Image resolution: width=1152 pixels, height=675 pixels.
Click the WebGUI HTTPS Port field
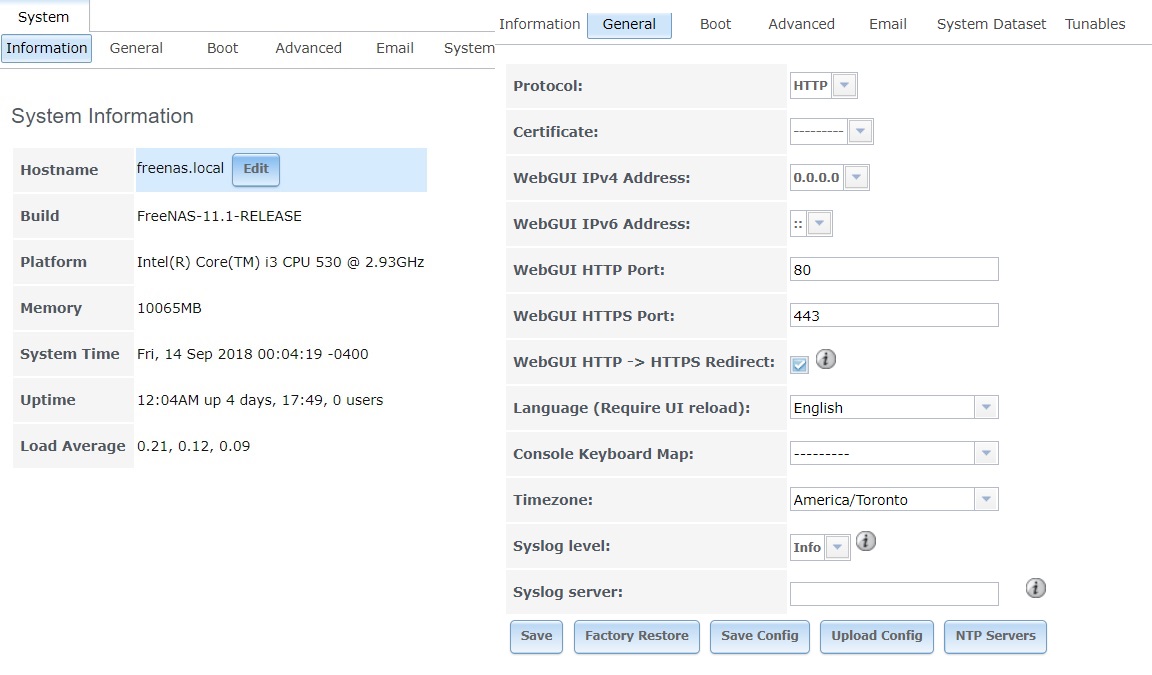(x=894, y=316)
